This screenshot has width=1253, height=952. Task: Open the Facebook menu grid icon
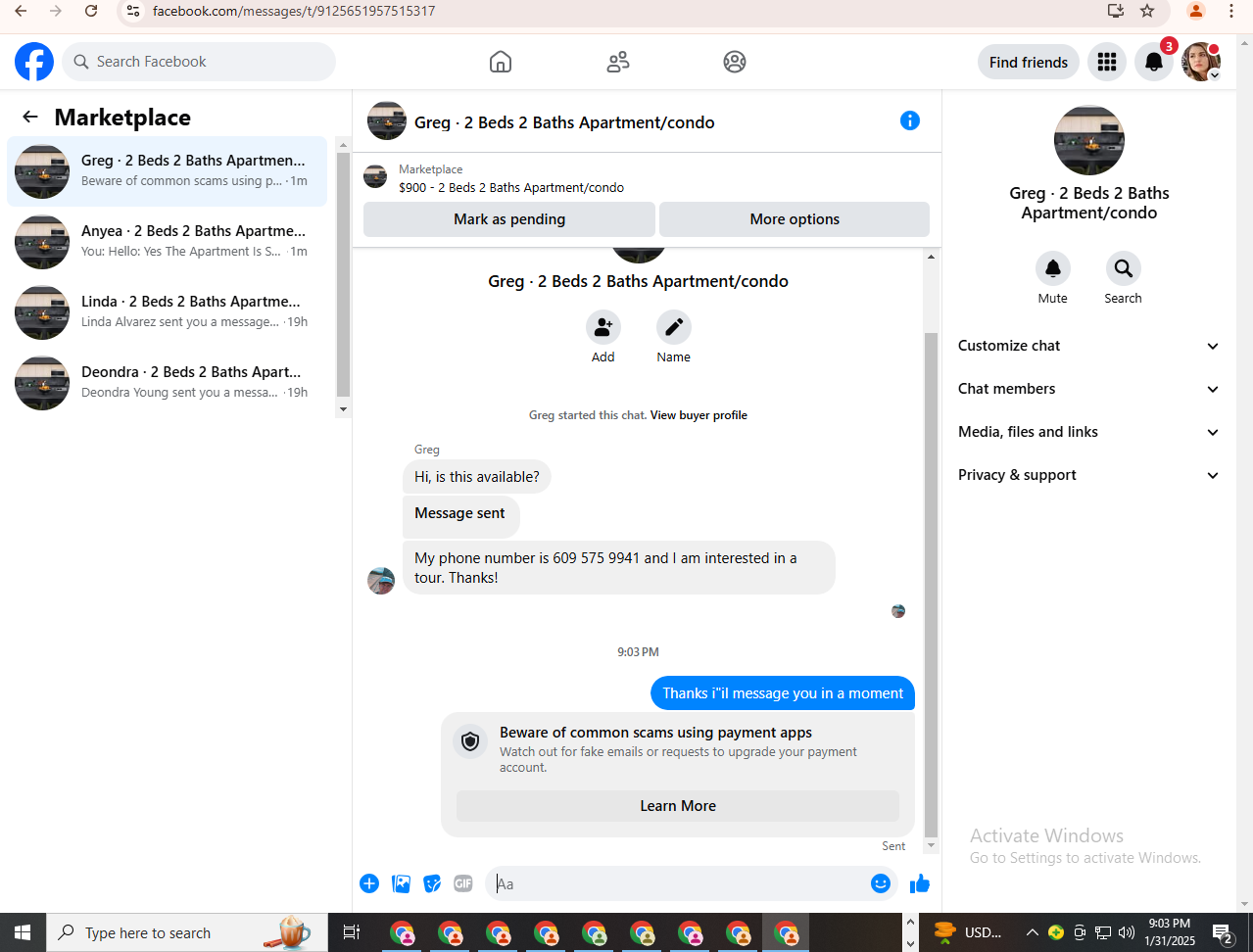pos(1107,62)
